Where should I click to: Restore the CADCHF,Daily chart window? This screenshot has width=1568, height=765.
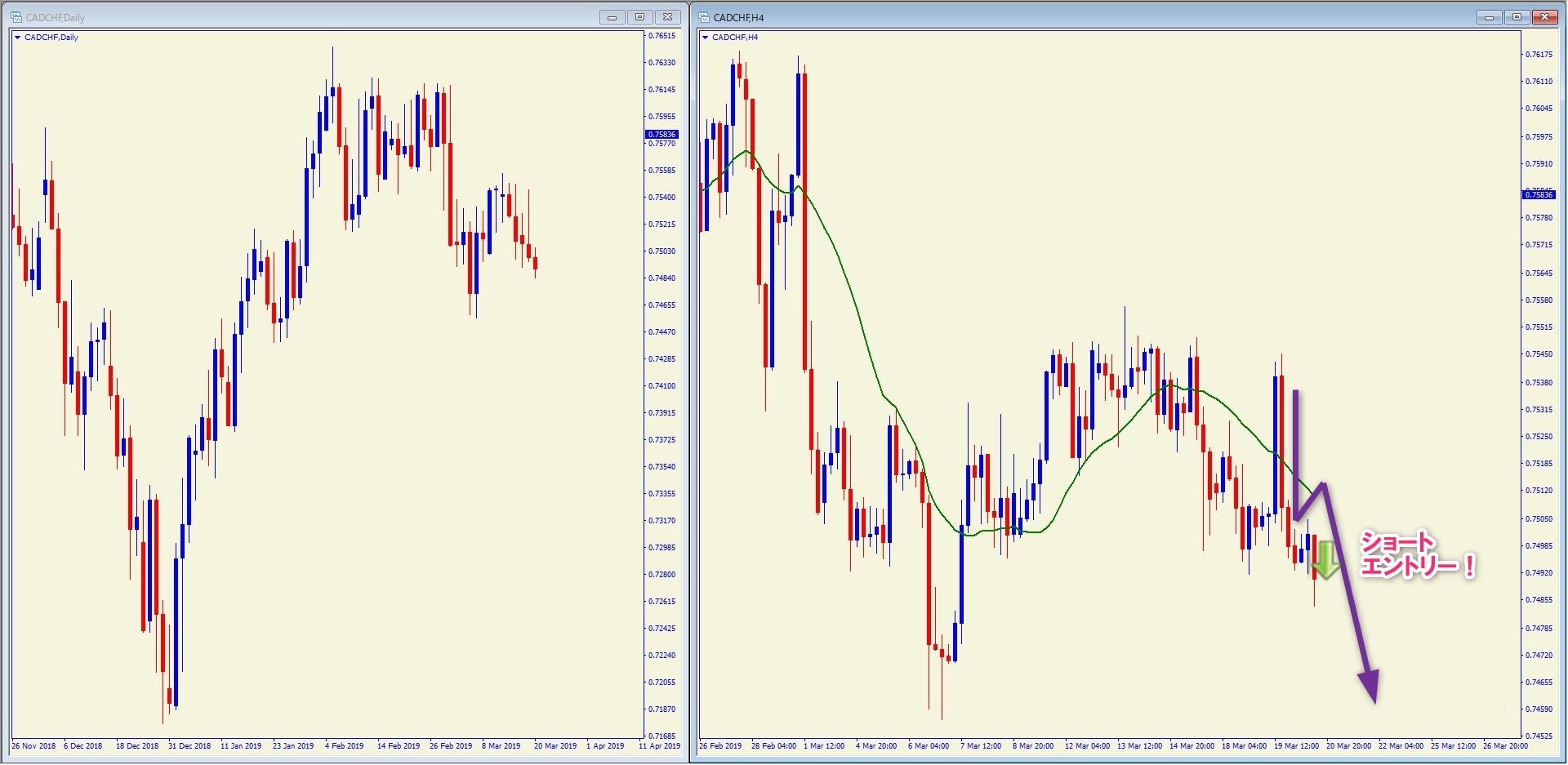coord(639,17)
